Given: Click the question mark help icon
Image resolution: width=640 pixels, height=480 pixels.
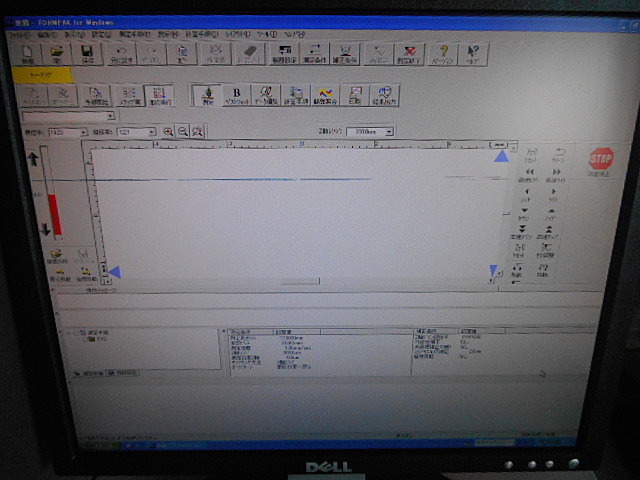Looking at the screenshot, I should [x=443, y=54].
